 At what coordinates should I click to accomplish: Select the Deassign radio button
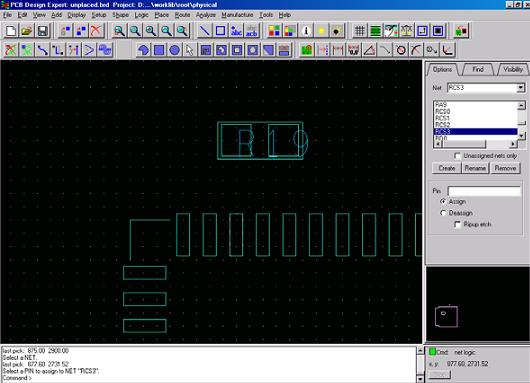(x=443, y=213)
